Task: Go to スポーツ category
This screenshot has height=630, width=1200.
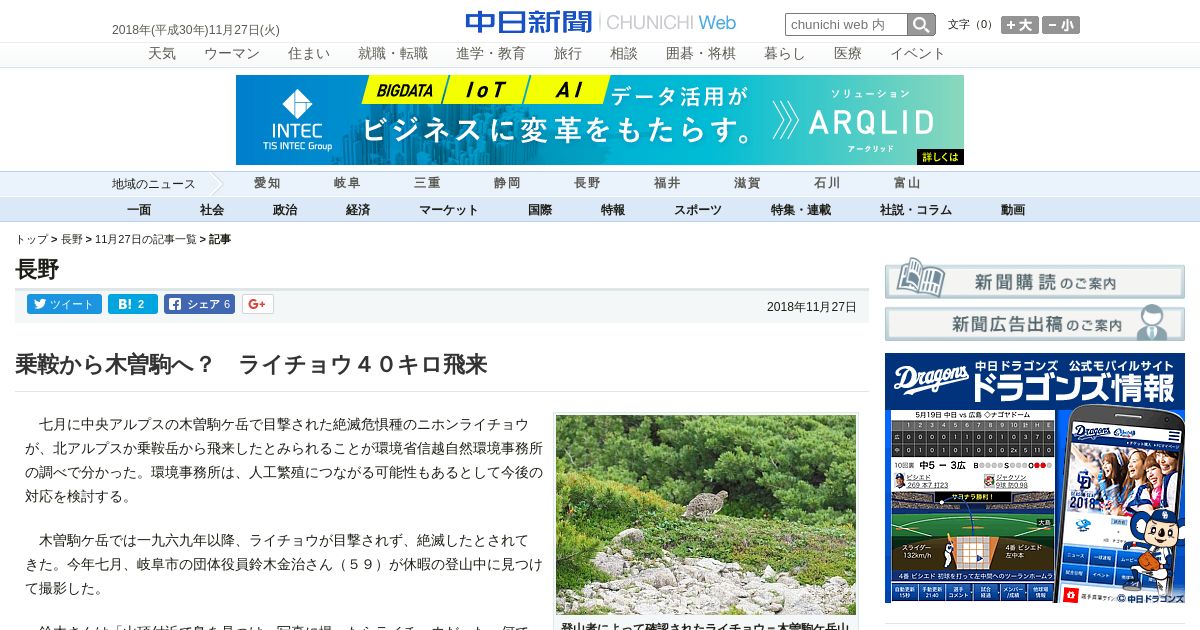Action: [698, 210]
